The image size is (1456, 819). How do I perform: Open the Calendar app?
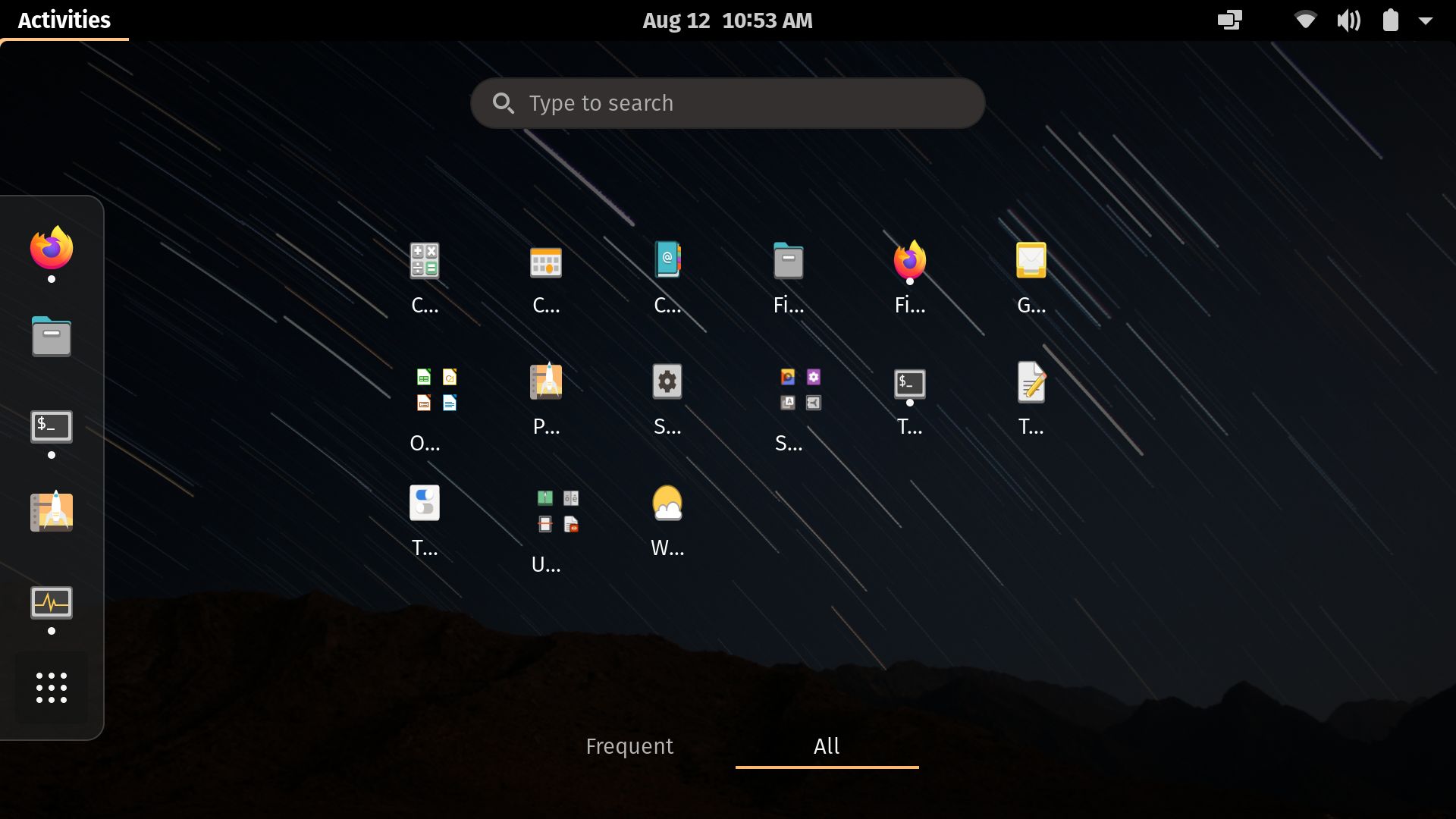pos(546,263)
